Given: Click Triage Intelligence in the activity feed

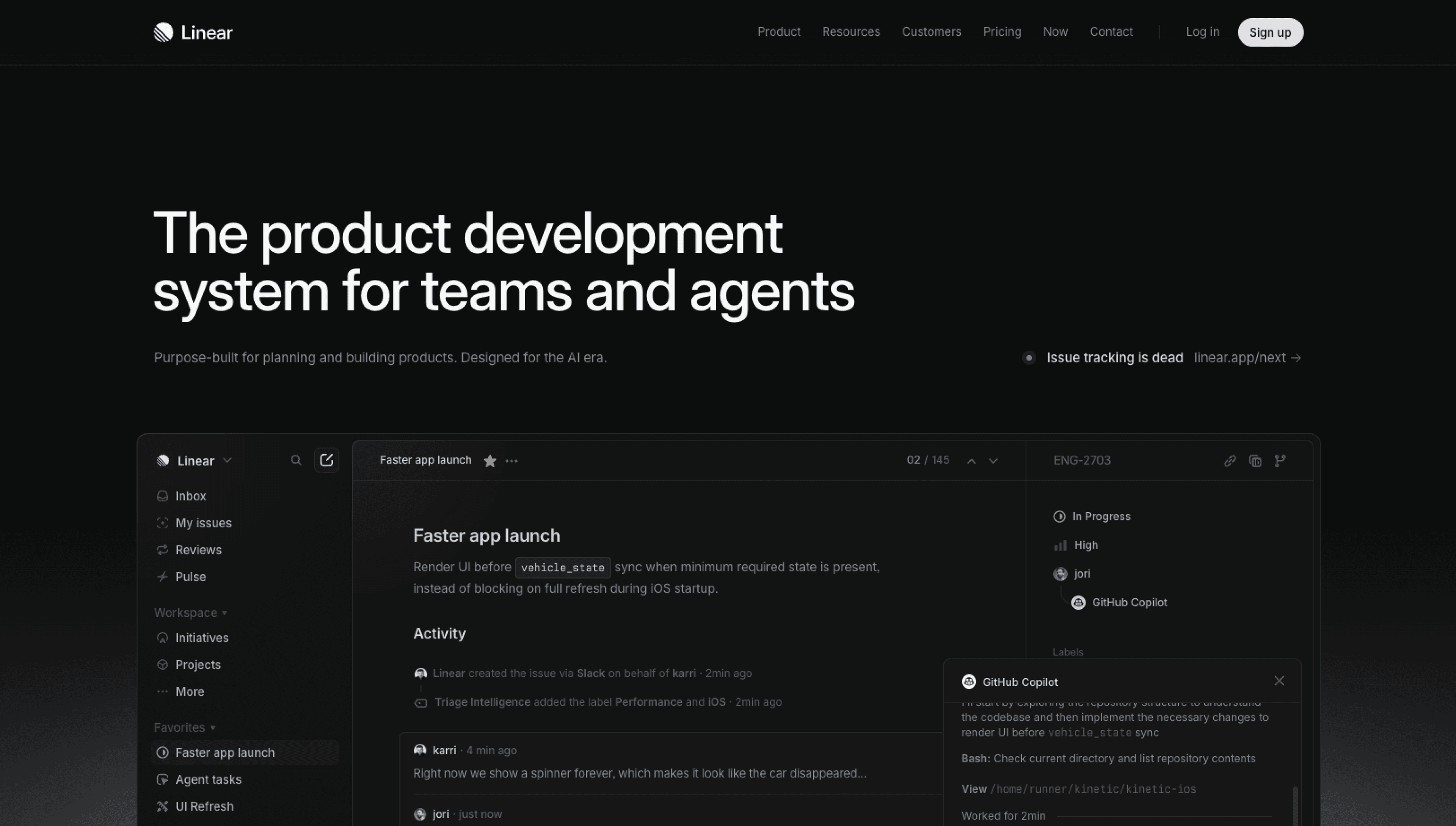Looking at the screenshot, I should click(x=482, y=702).
